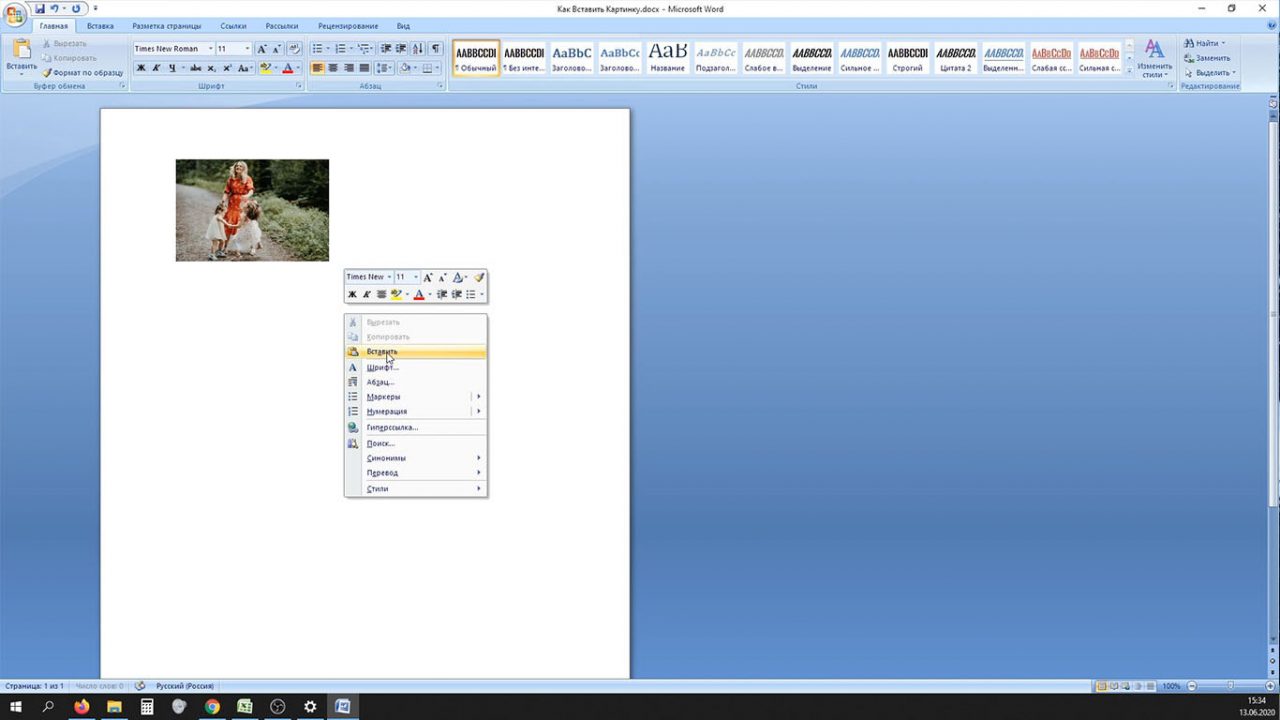Click Изменить стили button
This screenshot has height=720, width=1280.
pyautogui.click(x=1154, y=58)
